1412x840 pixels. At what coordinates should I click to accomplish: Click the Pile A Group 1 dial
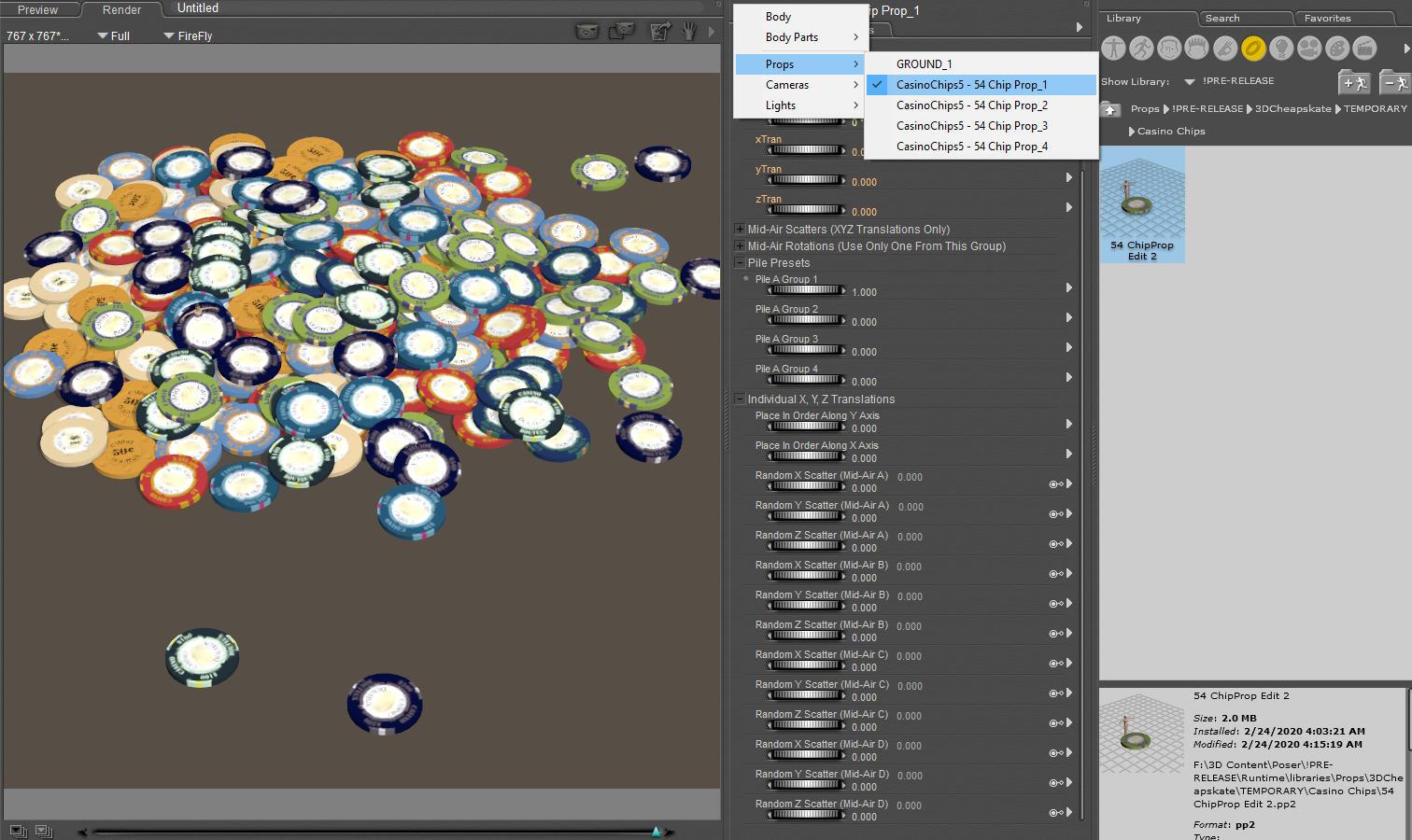[x=806, y=291]
